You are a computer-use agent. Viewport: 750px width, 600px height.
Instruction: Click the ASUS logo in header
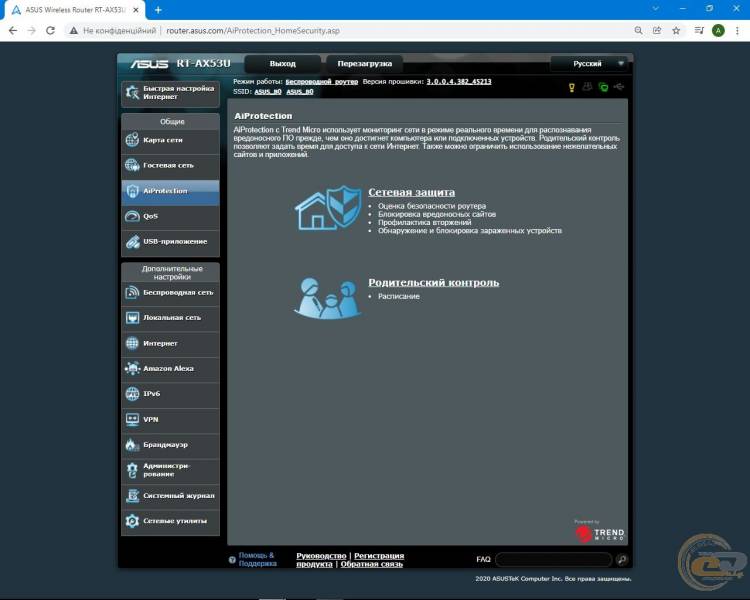(149, 64)
